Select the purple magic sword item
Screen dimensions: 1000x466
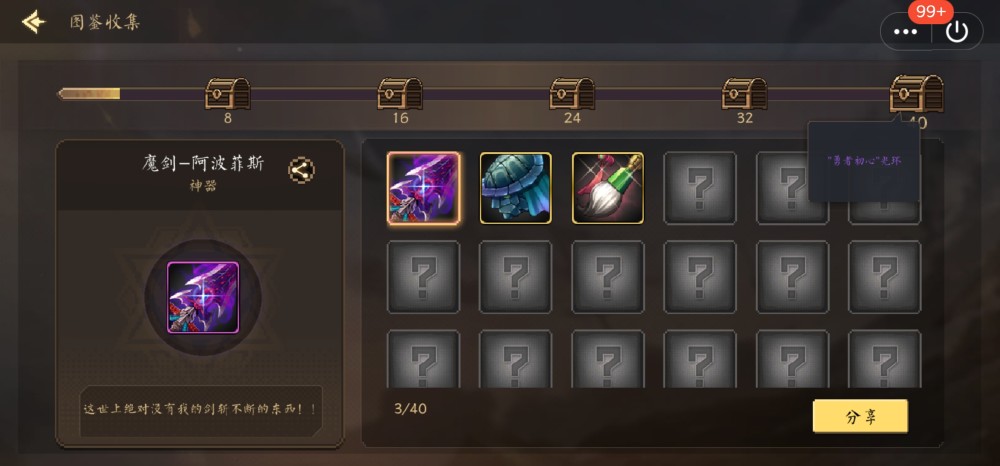pos(423,188)
